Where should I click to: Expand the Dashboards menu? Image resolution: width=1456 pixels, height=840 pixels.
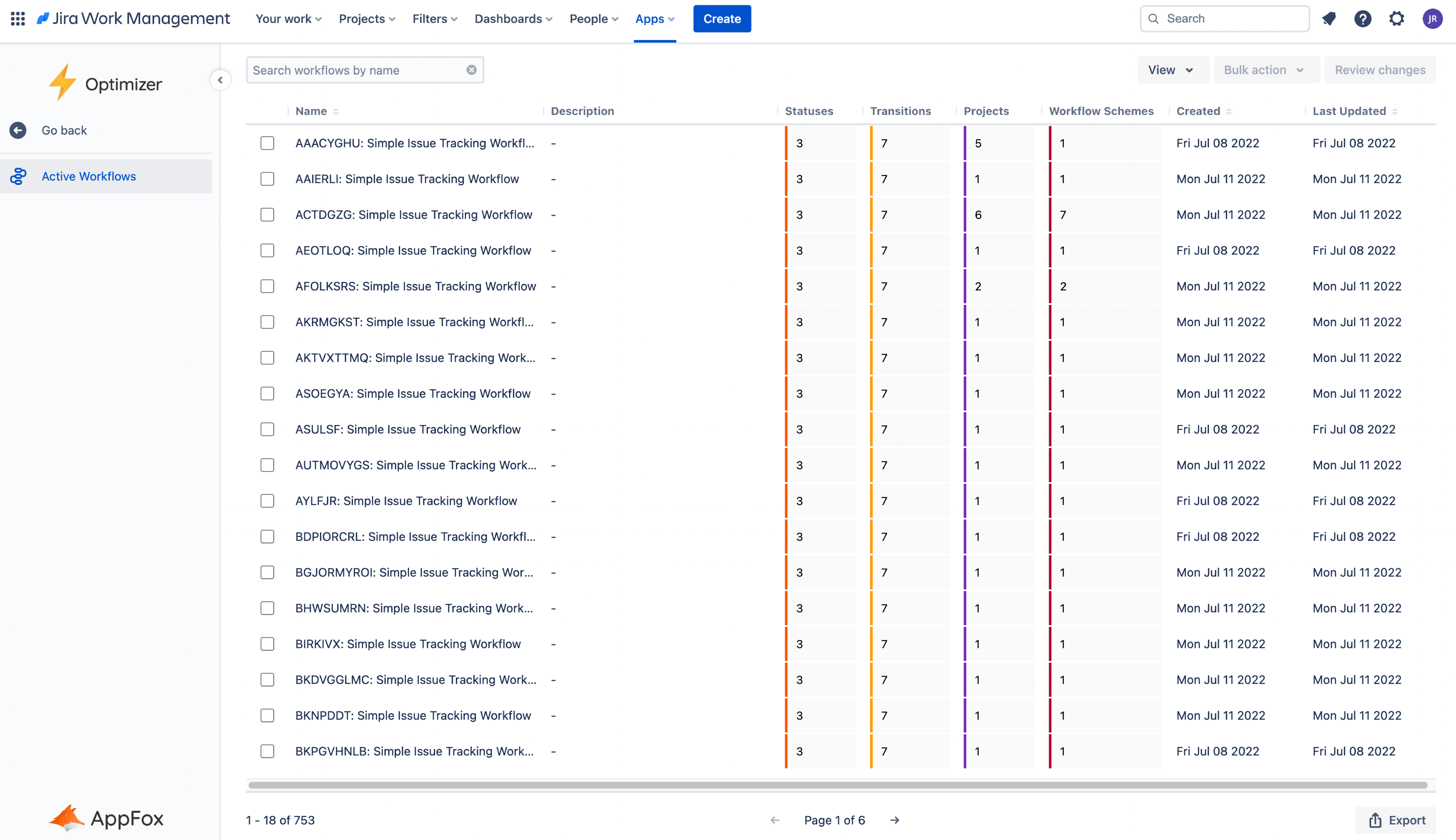point(513,19)
